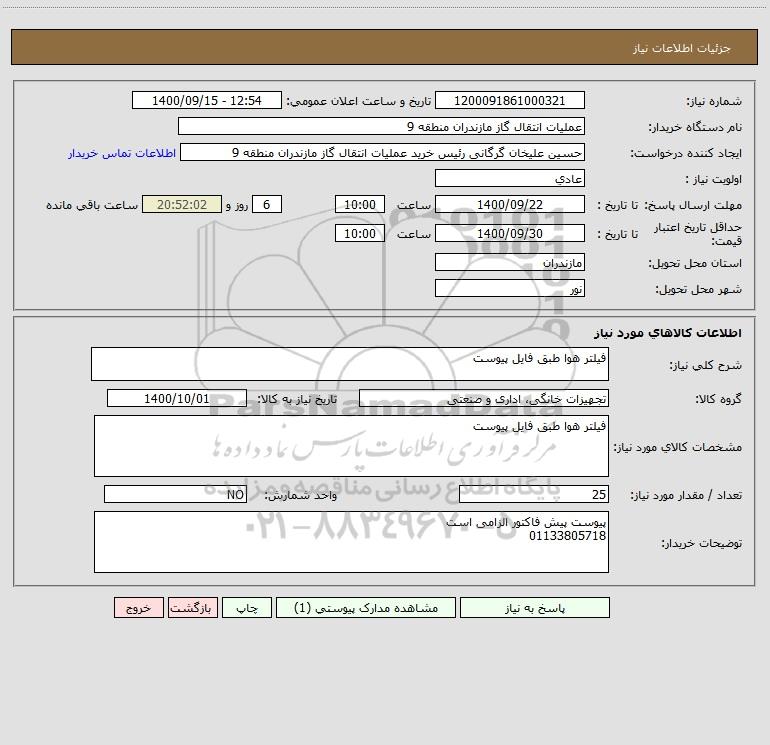
Task: Open 'مشاهده مدارک پیوستی (1)' attachments button
Action: coord(366,607)
